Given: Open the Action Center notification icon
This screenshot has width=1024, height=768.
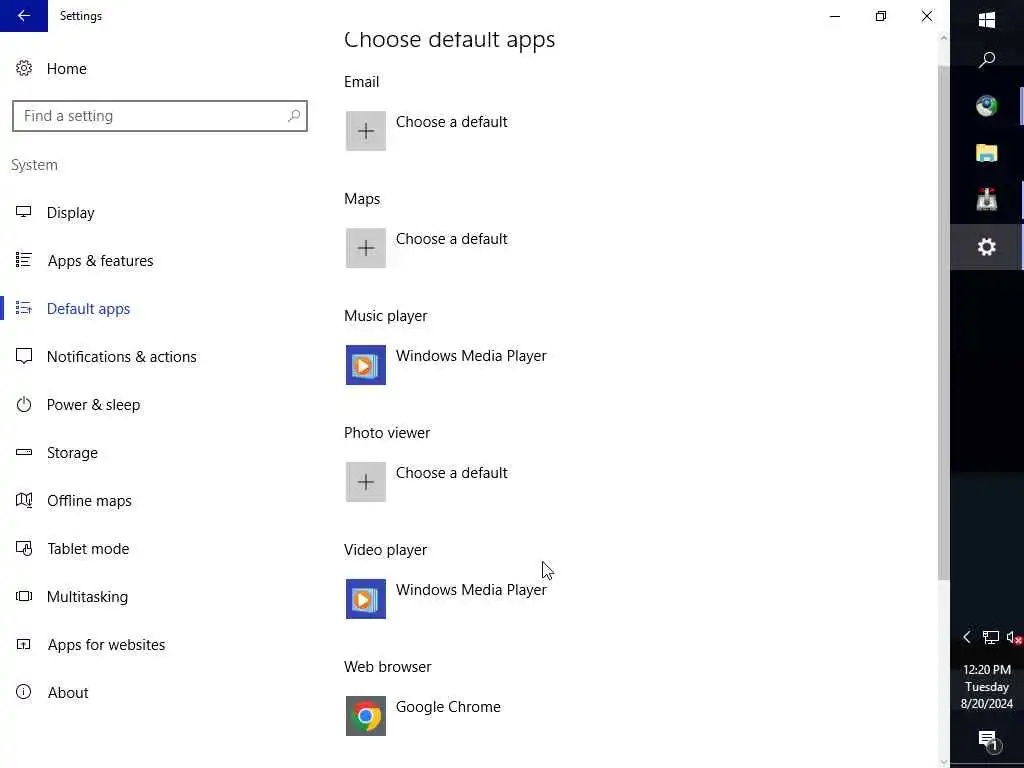Looking at the screenshot, I should pyautogui.click(x=989, y=740).
